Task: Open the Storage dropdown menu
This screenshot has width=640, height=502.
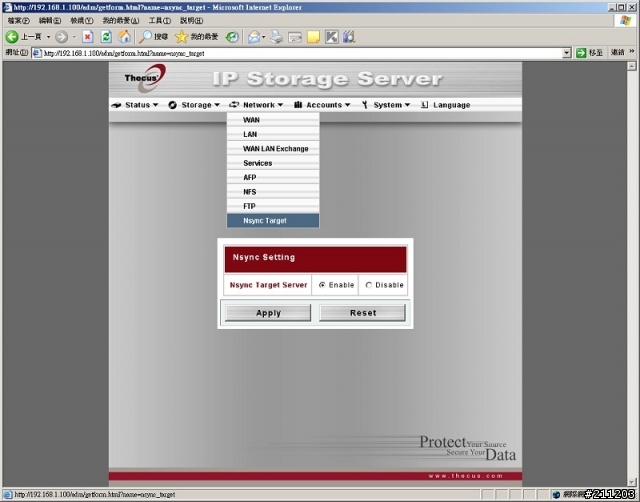Action: click(x=194, y=105)
